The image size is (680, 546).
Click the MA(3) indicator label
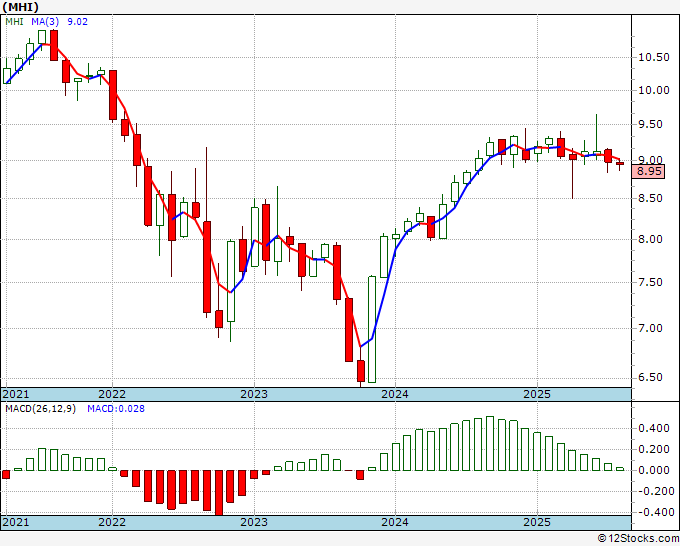pyautogui.click(x=45, y=22)
